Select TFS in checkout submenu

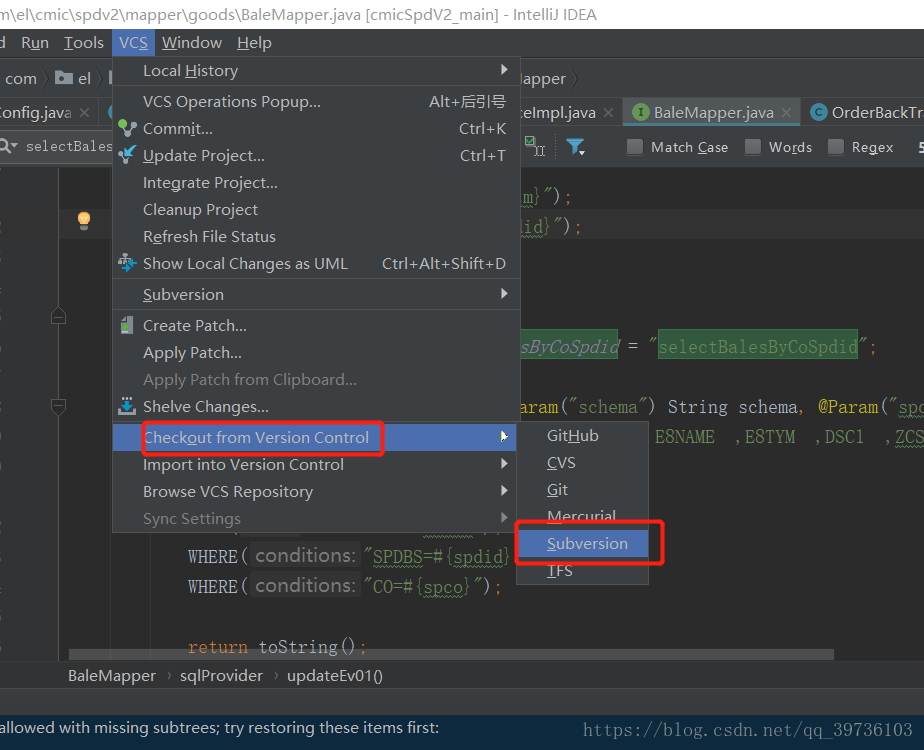pyautogui.click(x=582, y=570)
